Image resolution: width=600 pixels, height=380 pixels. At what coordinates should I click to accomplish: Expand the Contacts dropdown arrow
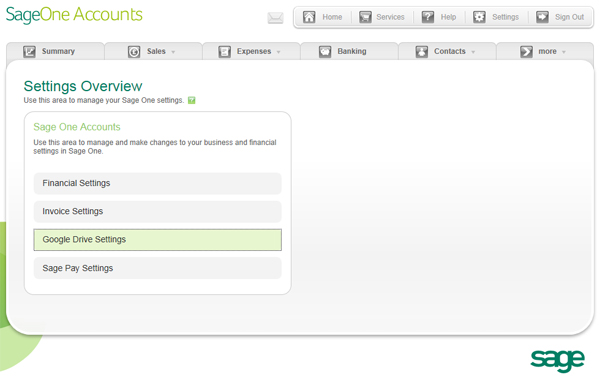pos(473,52)
